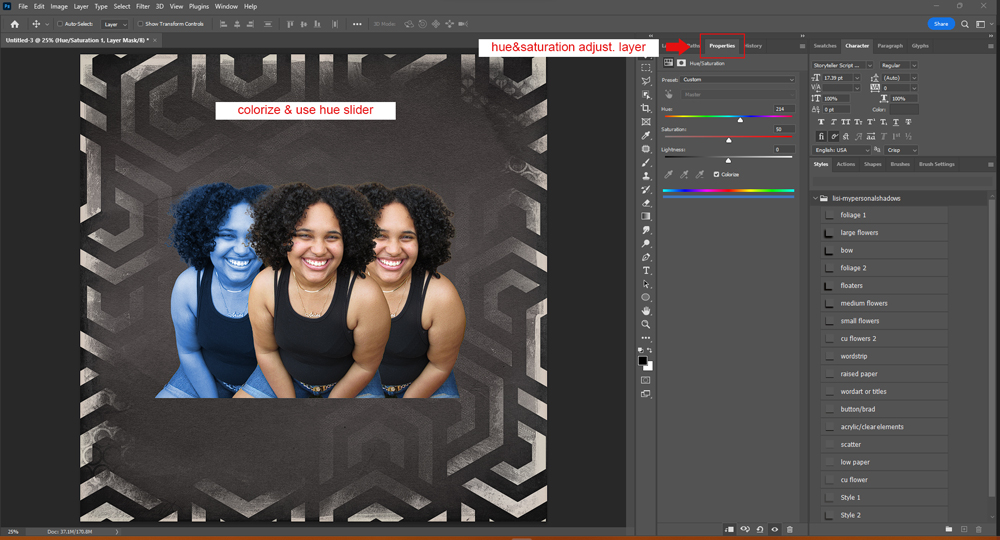Toggle Faux Bold in Character panel

pos(821,122)
